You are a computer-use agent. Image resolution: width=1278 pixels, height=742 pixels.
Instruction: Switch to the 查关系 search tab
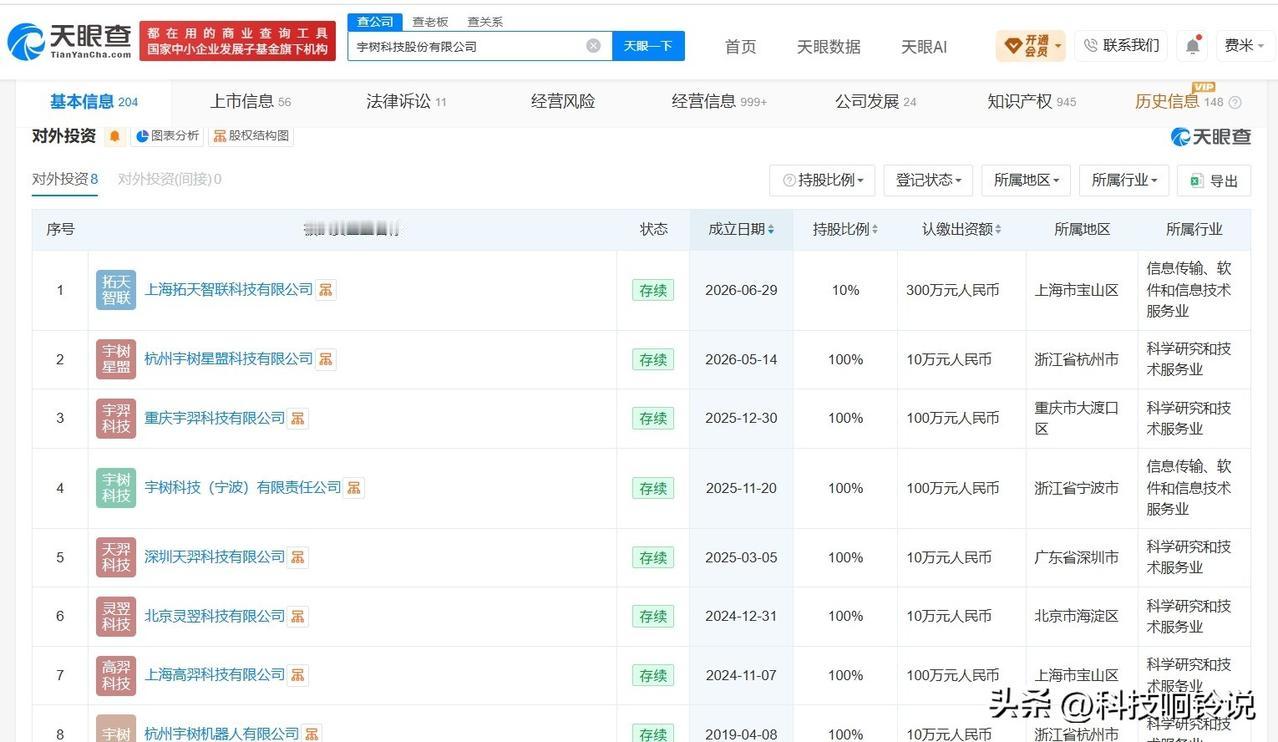pos(485,21)
